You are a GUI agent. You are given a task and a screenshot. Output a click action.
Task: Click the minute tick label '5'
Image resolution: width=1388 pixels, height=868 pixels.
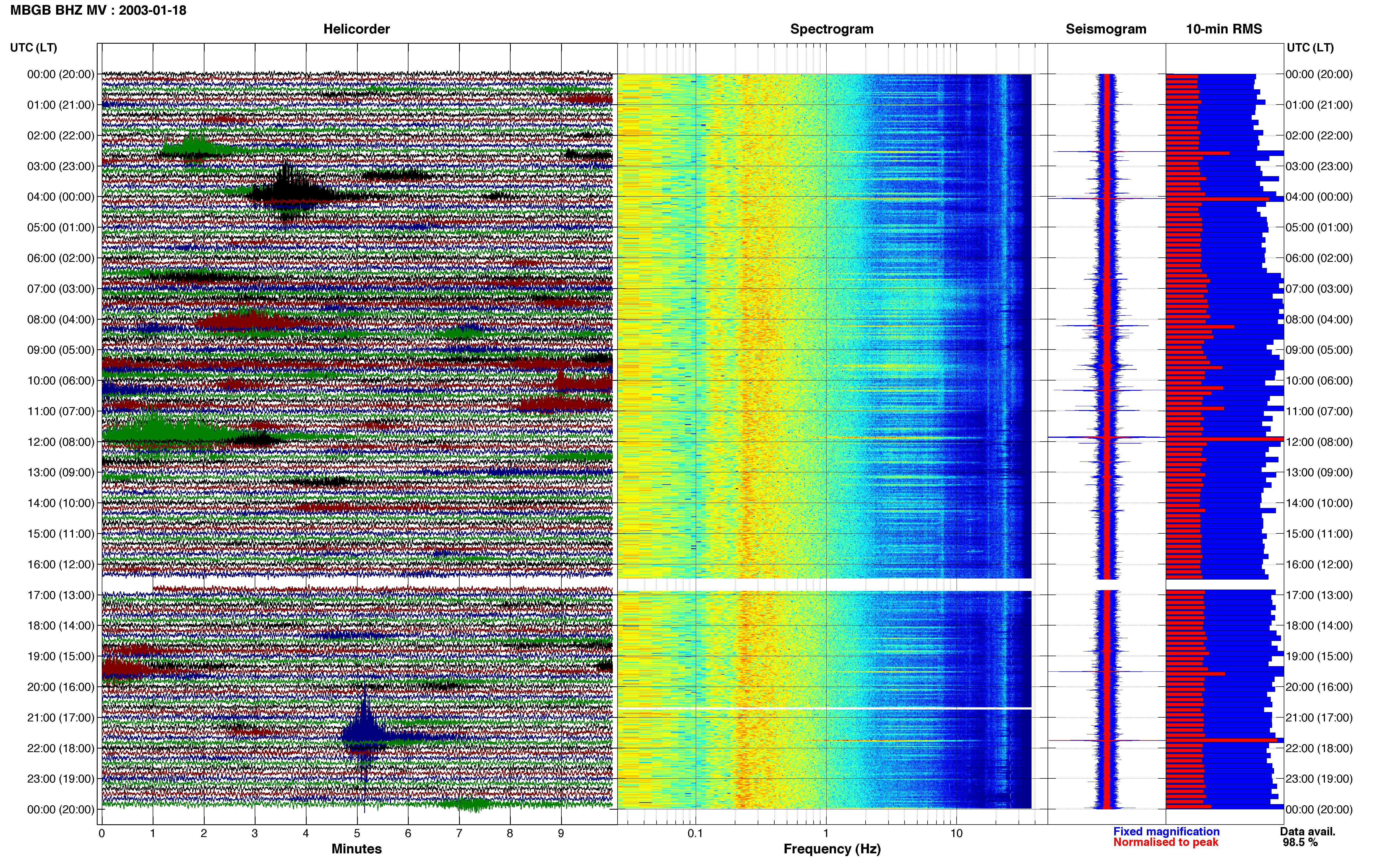[357, 833]
